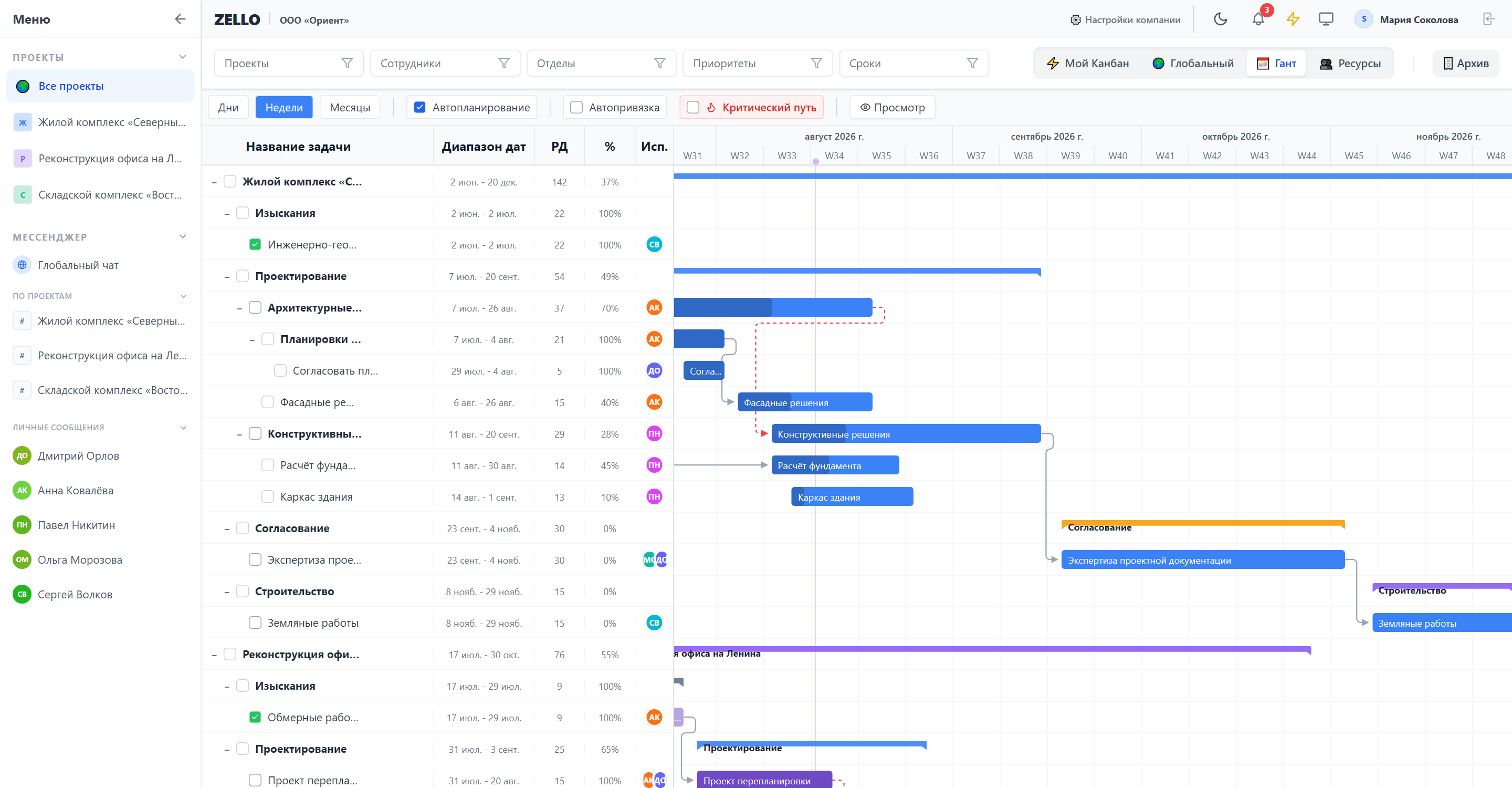Switch to Мой Канбан tab
Screen dimensions: 1512x788
[x=1088, y=64]
